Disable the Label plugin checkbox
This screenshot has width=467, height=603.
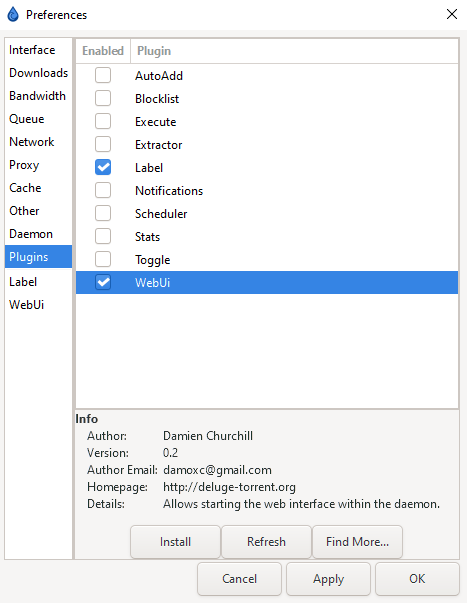[x=103, y=167]
